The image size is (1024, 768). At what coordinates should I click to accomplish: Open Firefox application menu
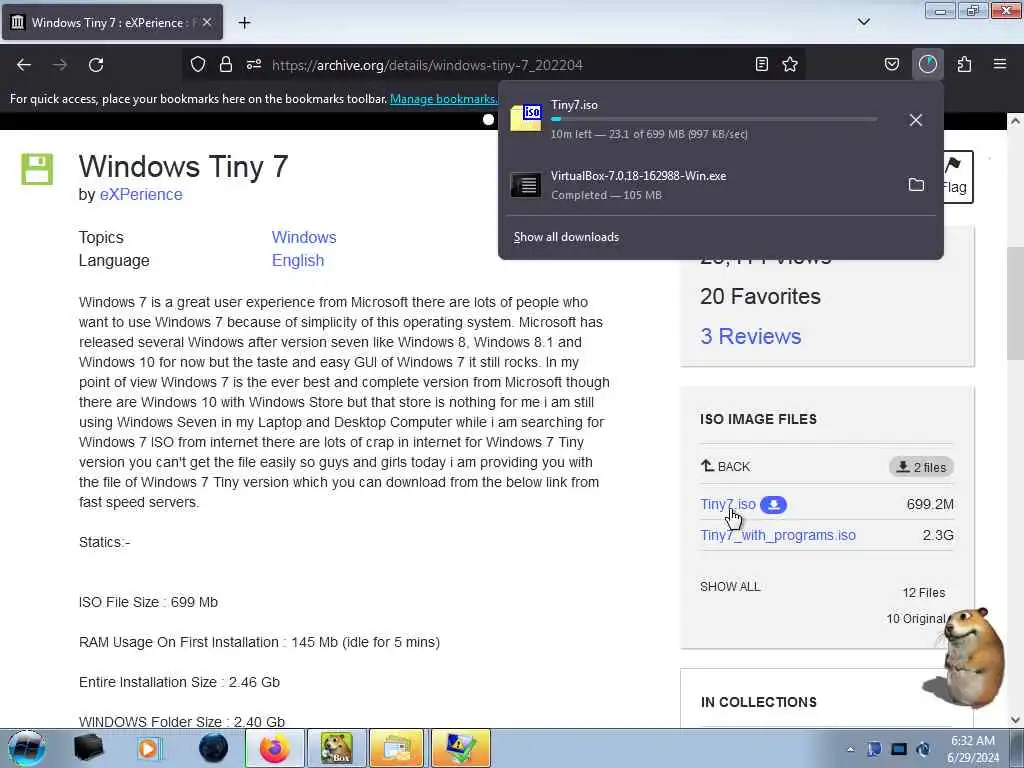[1000, 64]
